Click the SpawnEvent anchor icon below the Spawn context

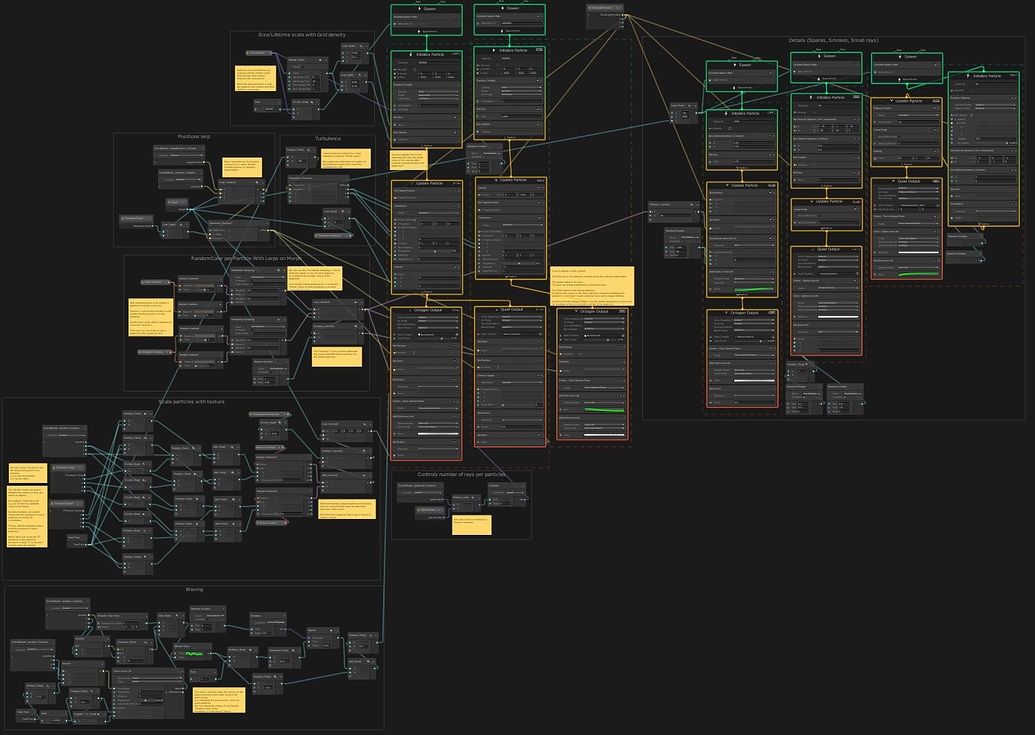(420, 31)
